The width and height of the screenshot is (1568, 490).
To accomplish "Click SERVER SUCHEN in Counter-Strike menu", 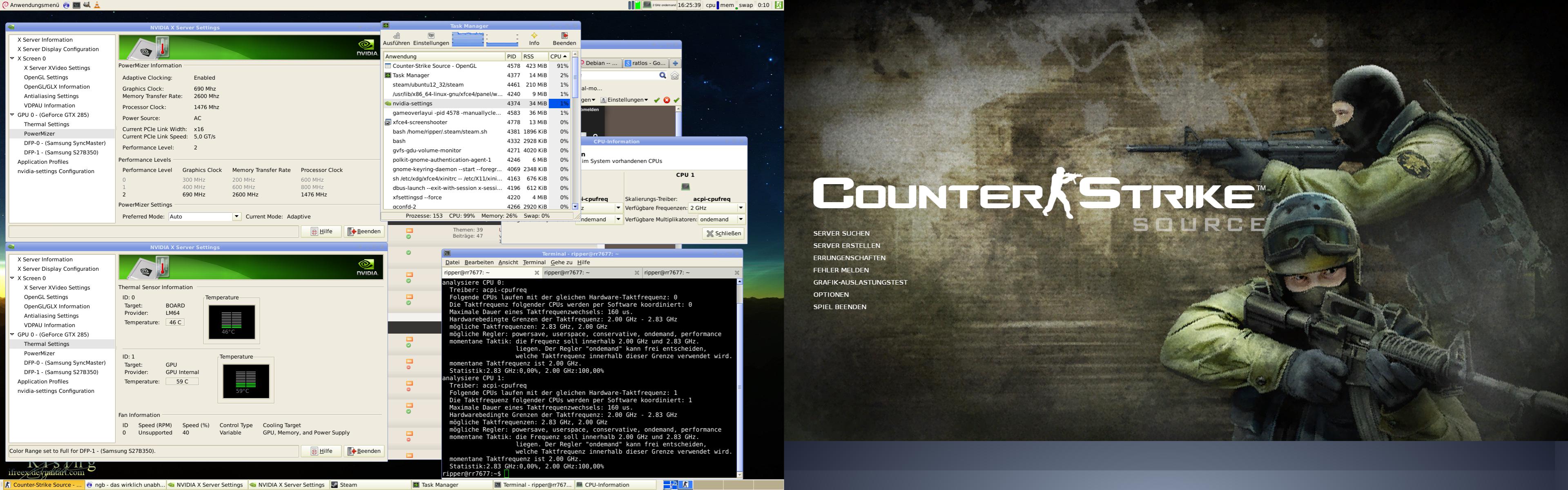I will coord(841,234).
